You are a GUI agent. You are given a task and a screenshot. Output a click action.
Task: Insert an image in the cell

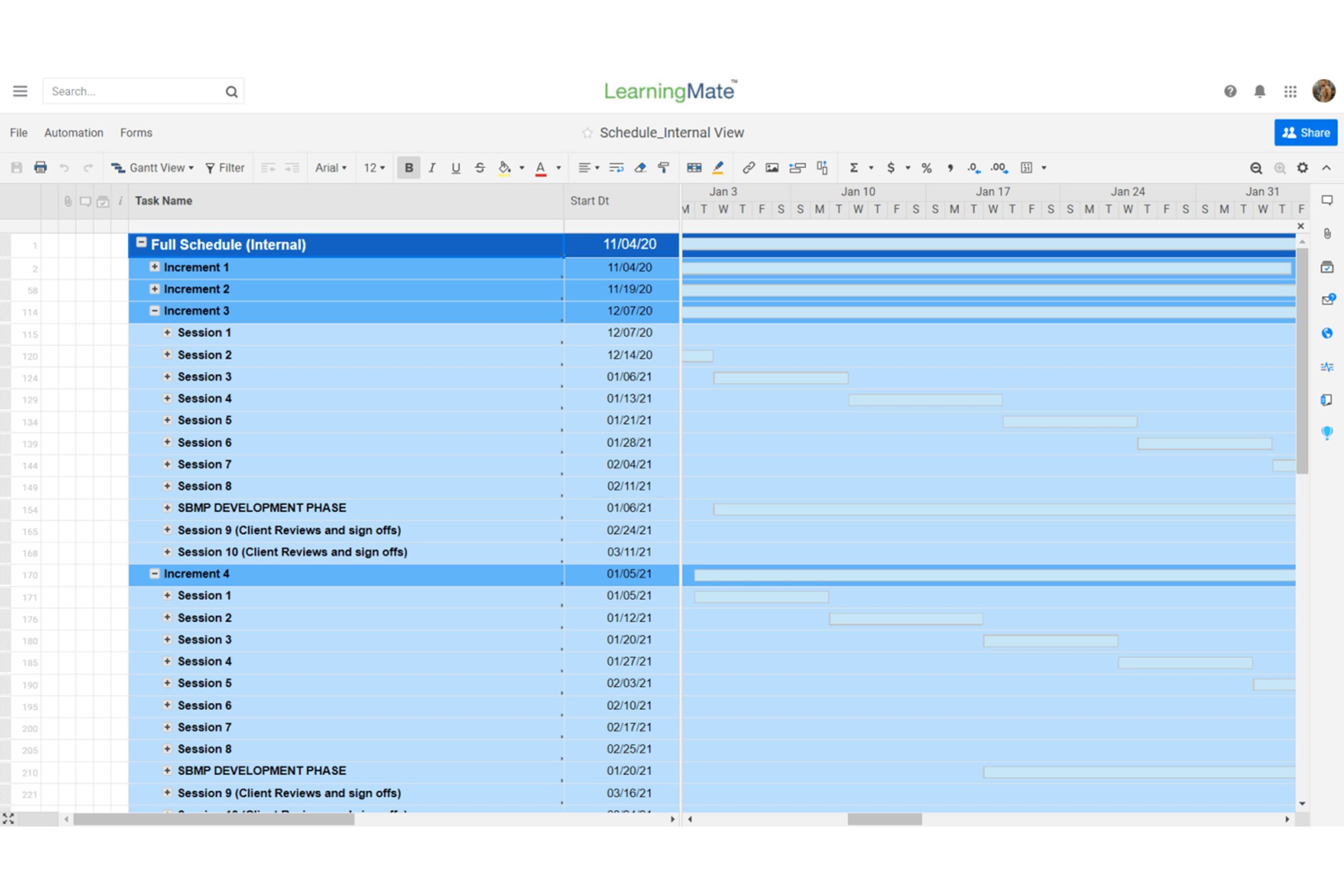(772, 167)
